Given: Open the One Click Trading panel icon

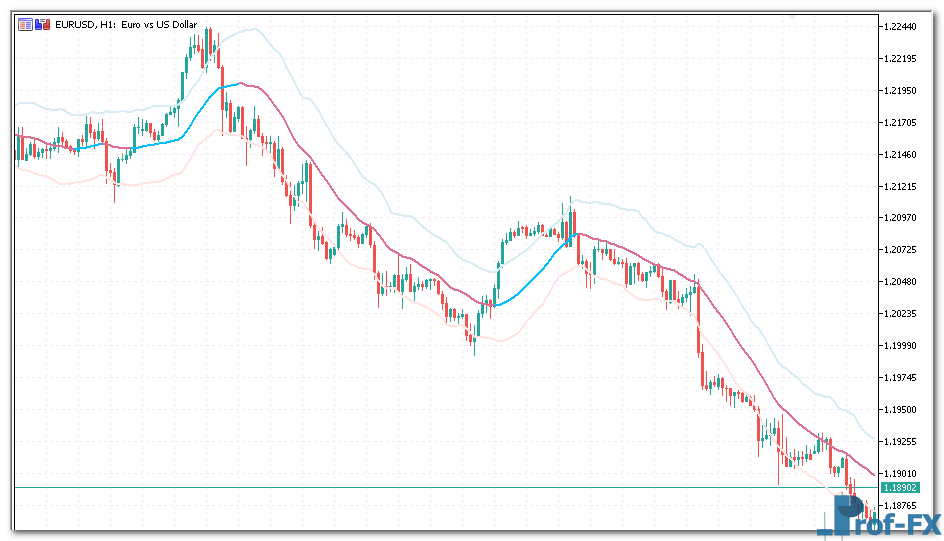Looking at the screenshot, I should (x=25, y=24).
